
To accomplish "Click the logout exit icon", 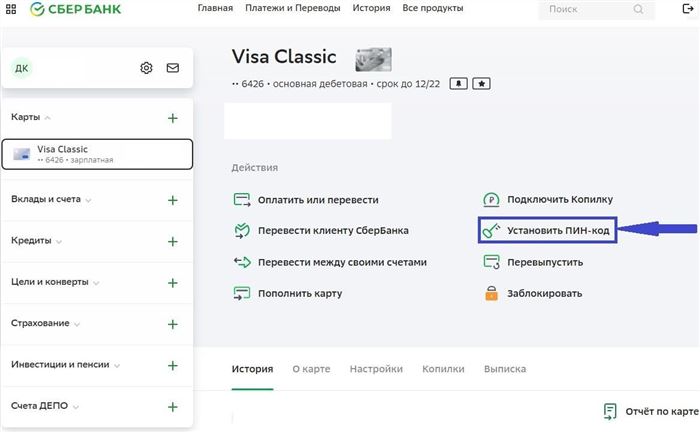I will [688, 8].
